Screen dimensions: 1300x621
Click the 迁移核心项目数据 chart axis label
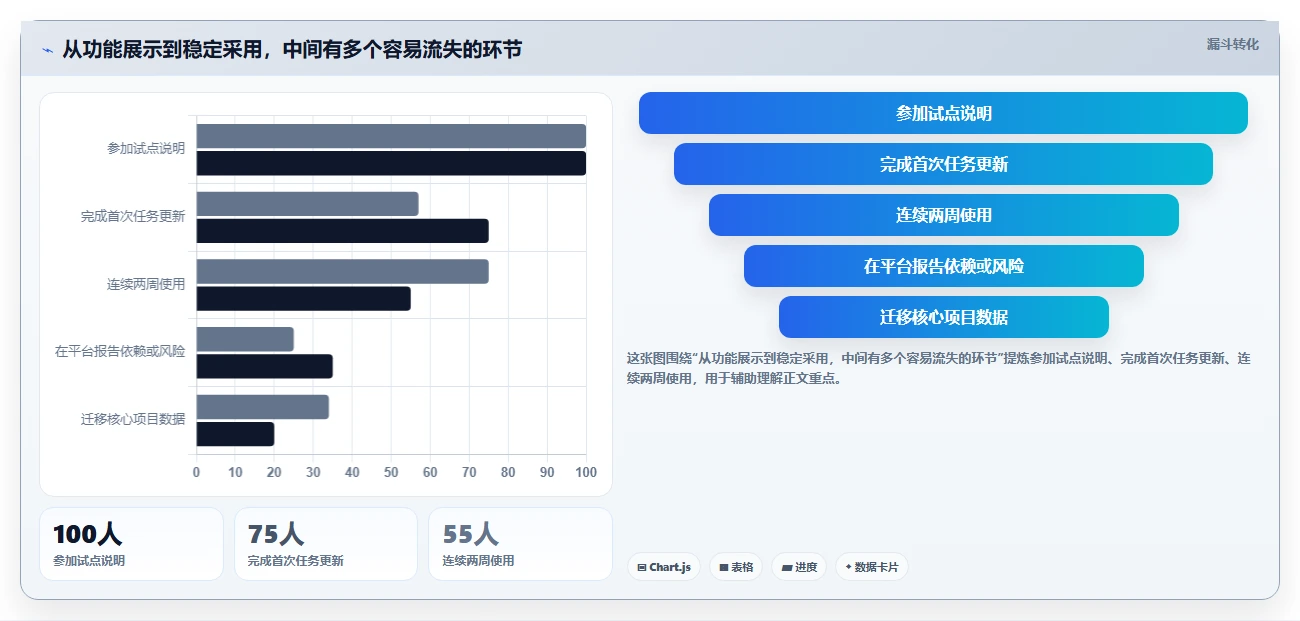(x=133, y=419)
